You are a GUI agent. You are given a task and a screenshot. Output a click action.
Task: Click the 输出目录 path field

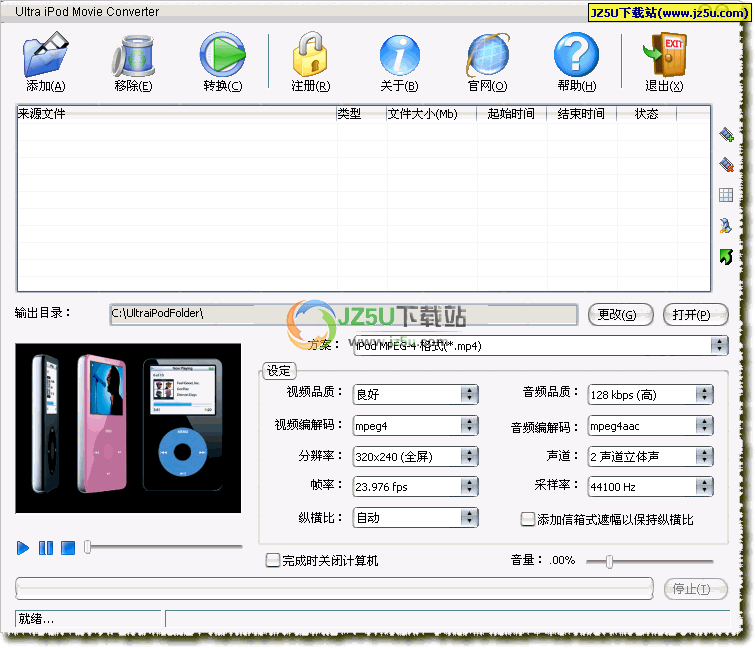pos(344,314)
